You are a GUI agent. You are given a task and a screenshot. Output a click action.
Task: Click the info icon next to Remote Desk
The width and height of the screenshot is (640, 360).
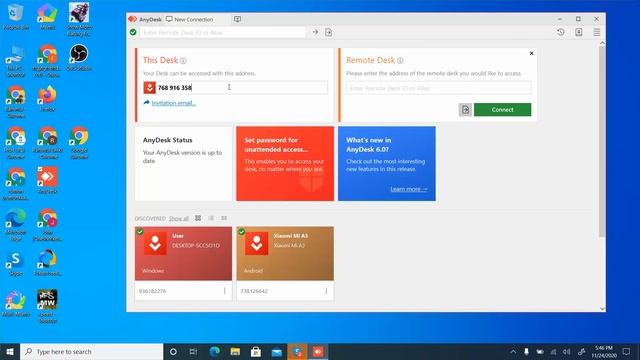[x=400, y=61]
